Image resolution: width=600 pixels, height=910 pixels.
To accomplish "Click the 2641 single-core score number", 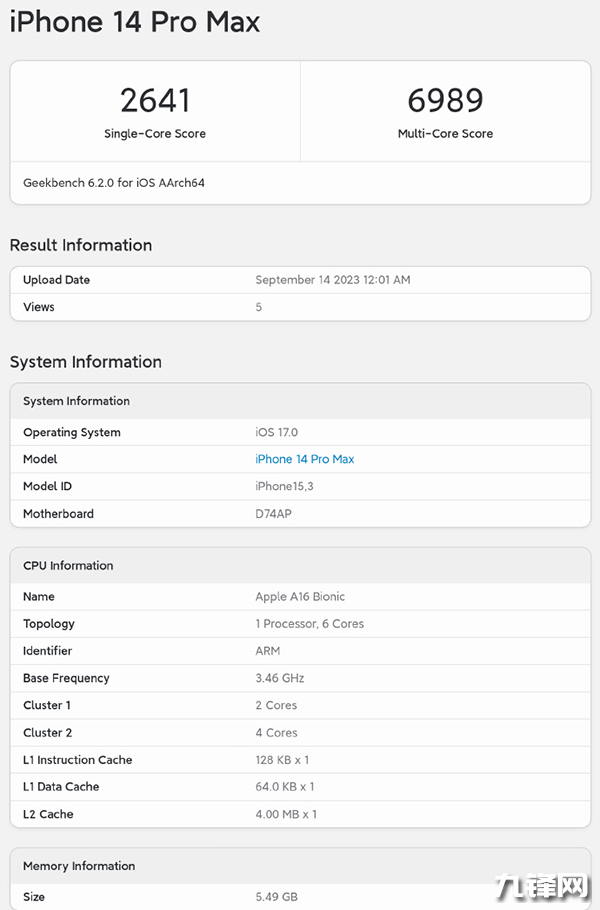I will (155, 100).
